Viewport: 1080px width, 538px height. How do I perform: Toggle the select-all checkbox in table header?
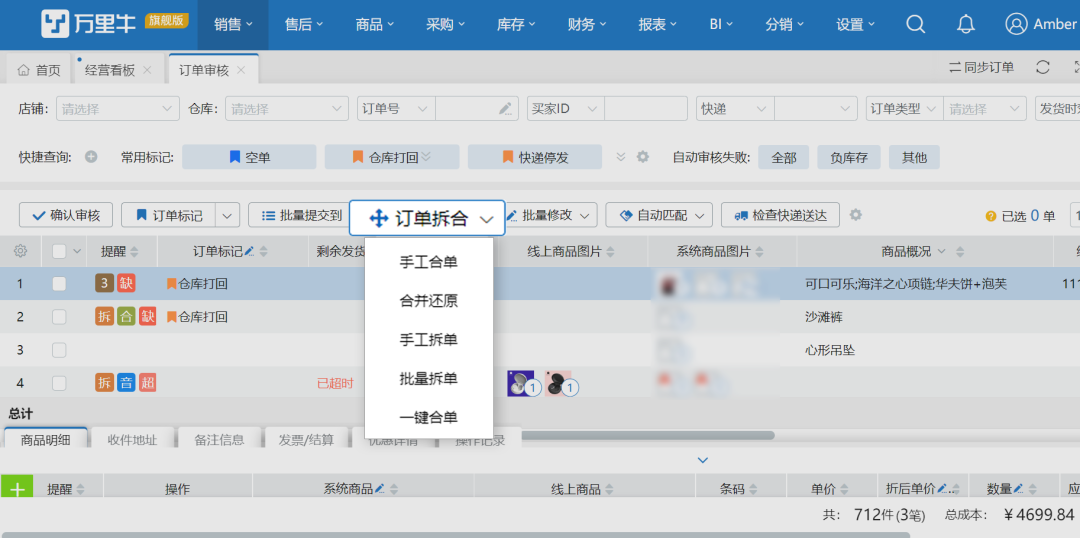coord(59,251)
